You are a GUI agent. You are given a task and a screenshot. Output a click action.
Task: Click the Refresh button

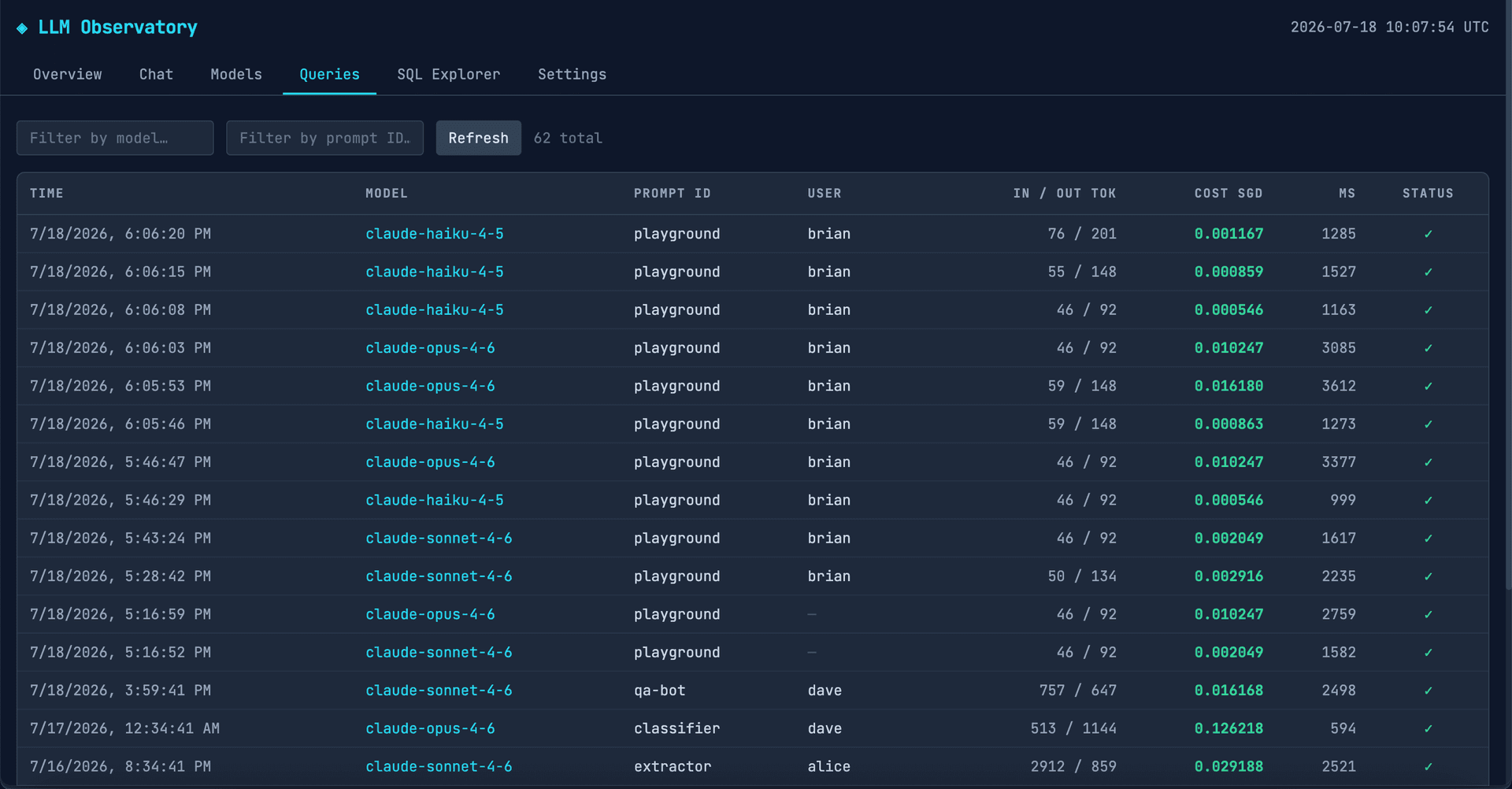[x=479, y=138]
